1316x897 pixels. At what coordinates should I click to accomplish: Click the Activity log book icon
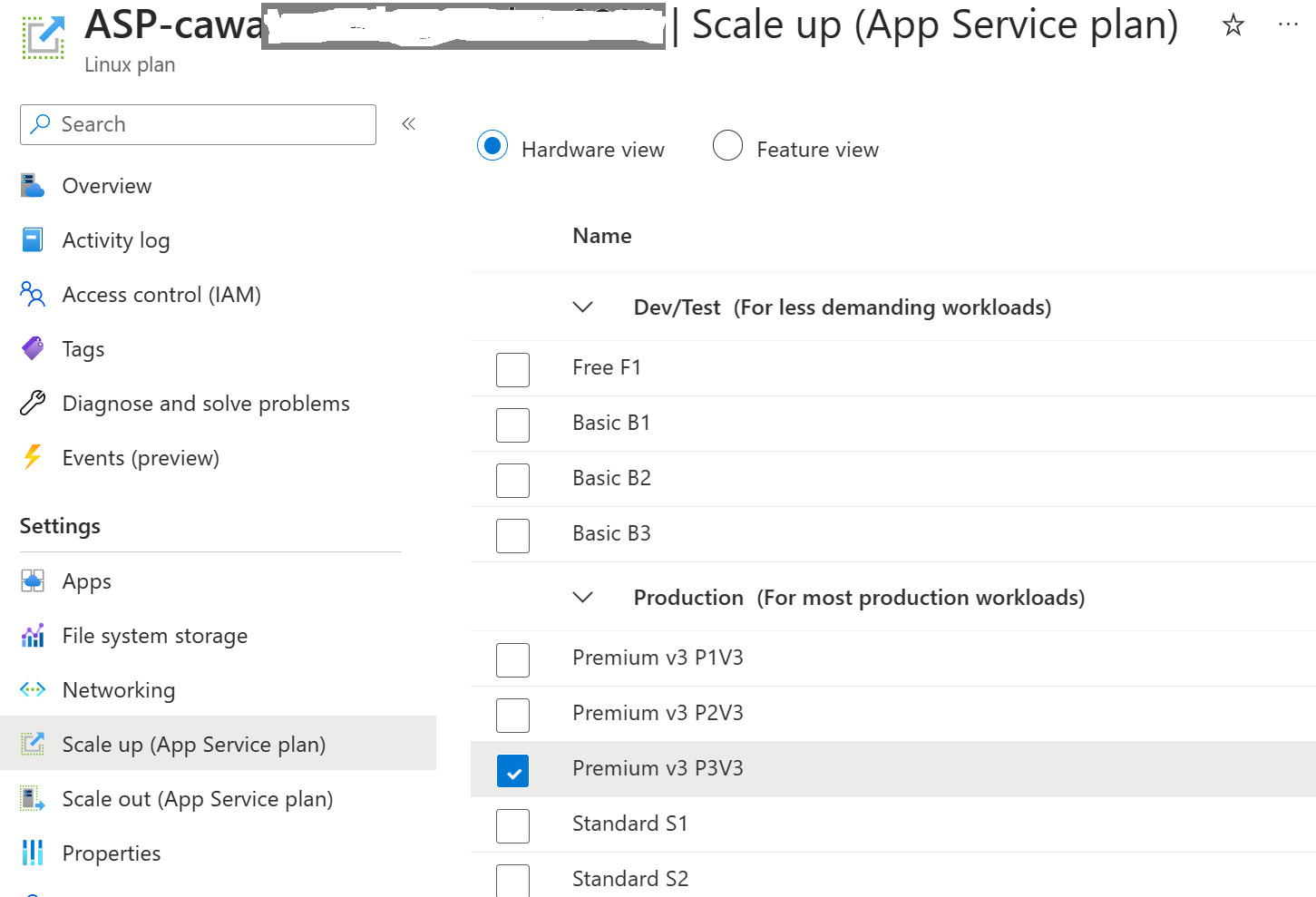pyautogui.click(x=33, y=240)
